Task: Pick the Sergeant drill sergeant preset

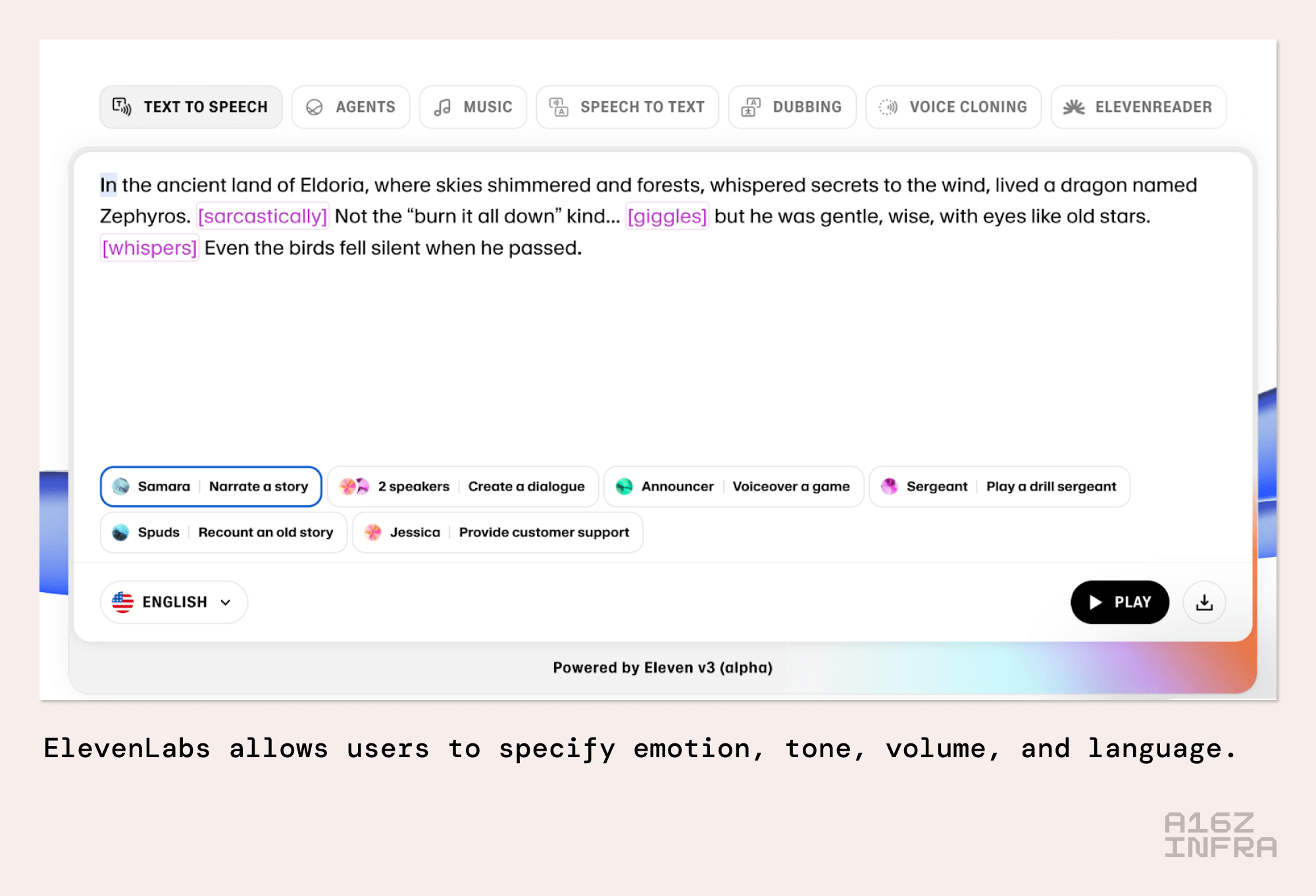Action: [x=1000, y=487]
